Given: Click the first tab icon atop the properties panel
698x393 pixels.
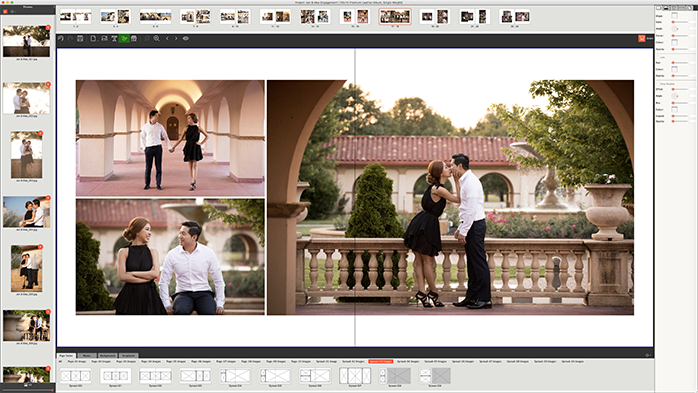Looking at the screenshot, I should click(658, 8).
